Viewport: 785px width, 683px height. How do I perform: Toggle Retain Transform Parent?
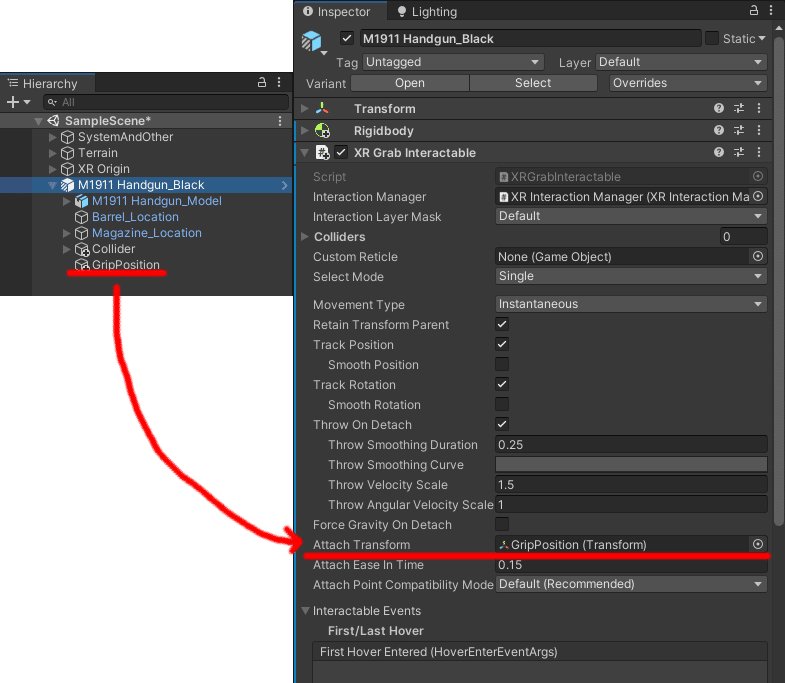(502, 324)
